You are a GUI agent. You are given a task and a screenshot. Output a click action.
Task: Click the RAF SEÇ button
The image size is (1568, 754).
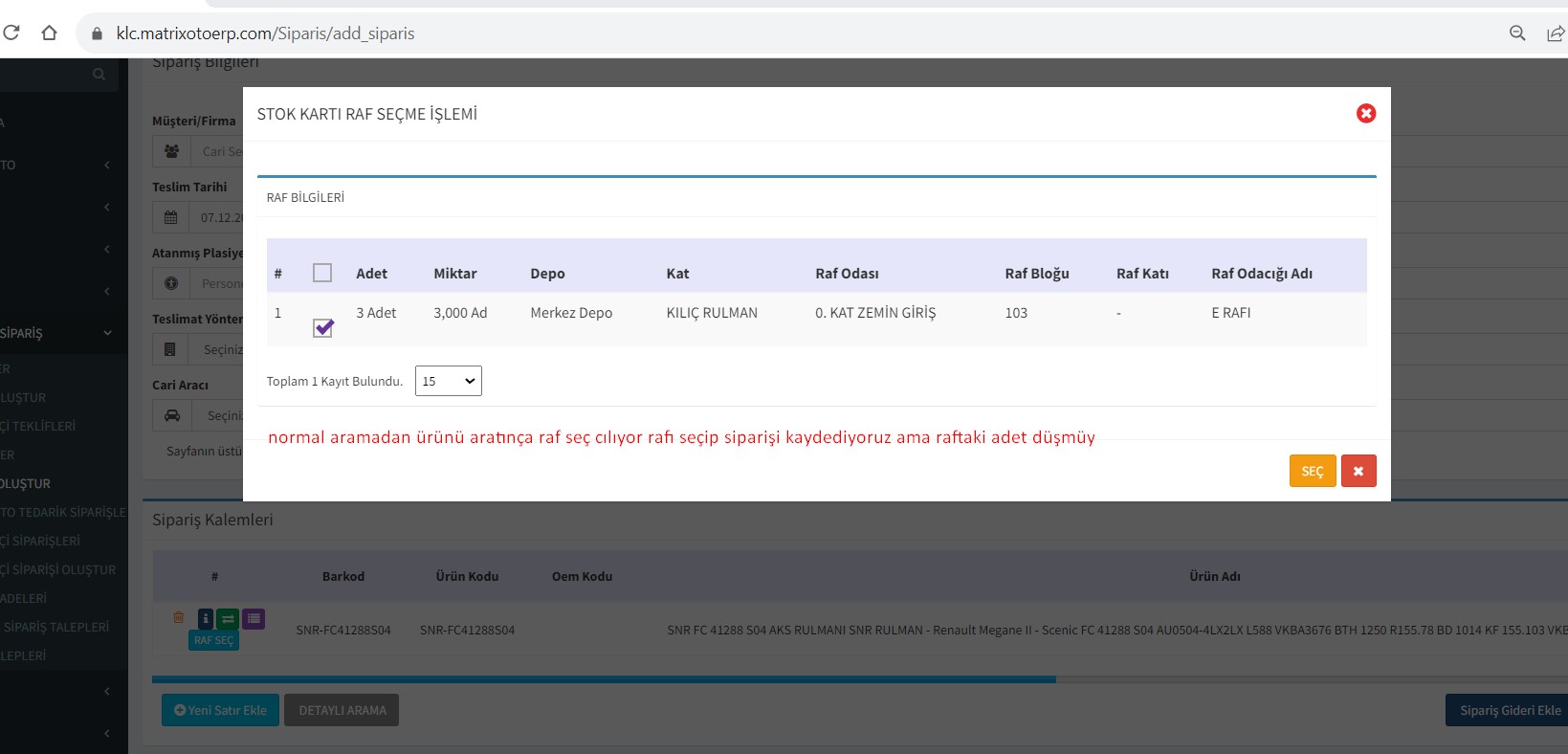click(213, 640)
